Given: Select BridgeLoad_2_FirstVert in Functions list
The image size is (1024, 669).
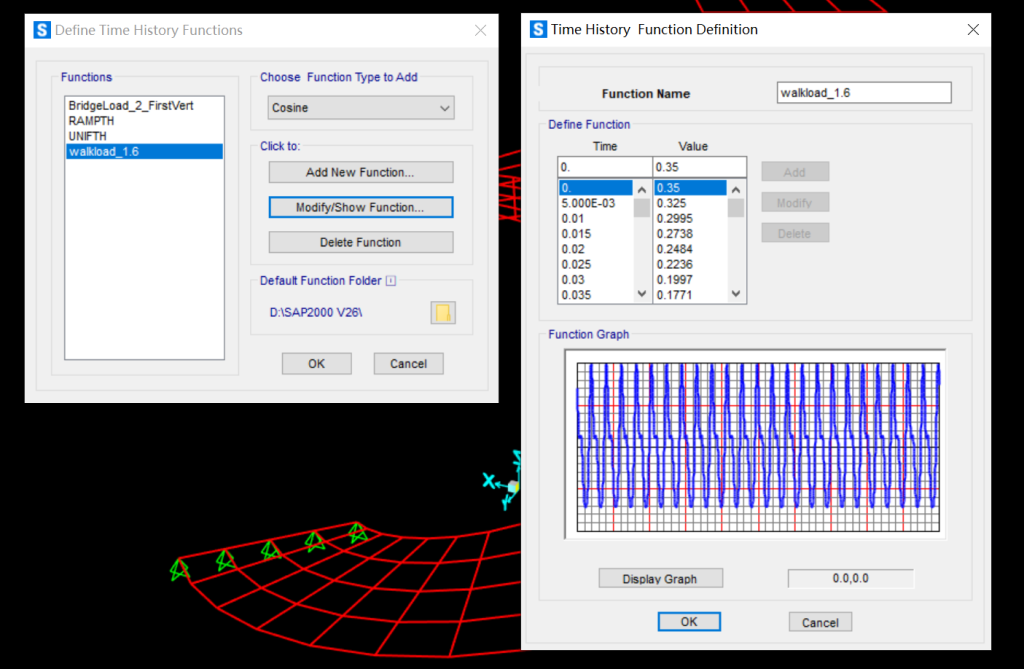Looking at the screenshot, I should (130, 106).
